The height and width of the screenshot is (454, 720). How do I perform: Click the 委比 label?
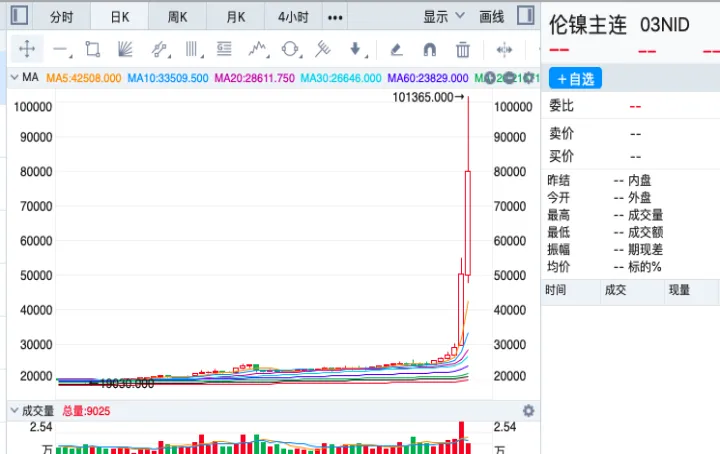pyautogui.click(x=561, y=106)
